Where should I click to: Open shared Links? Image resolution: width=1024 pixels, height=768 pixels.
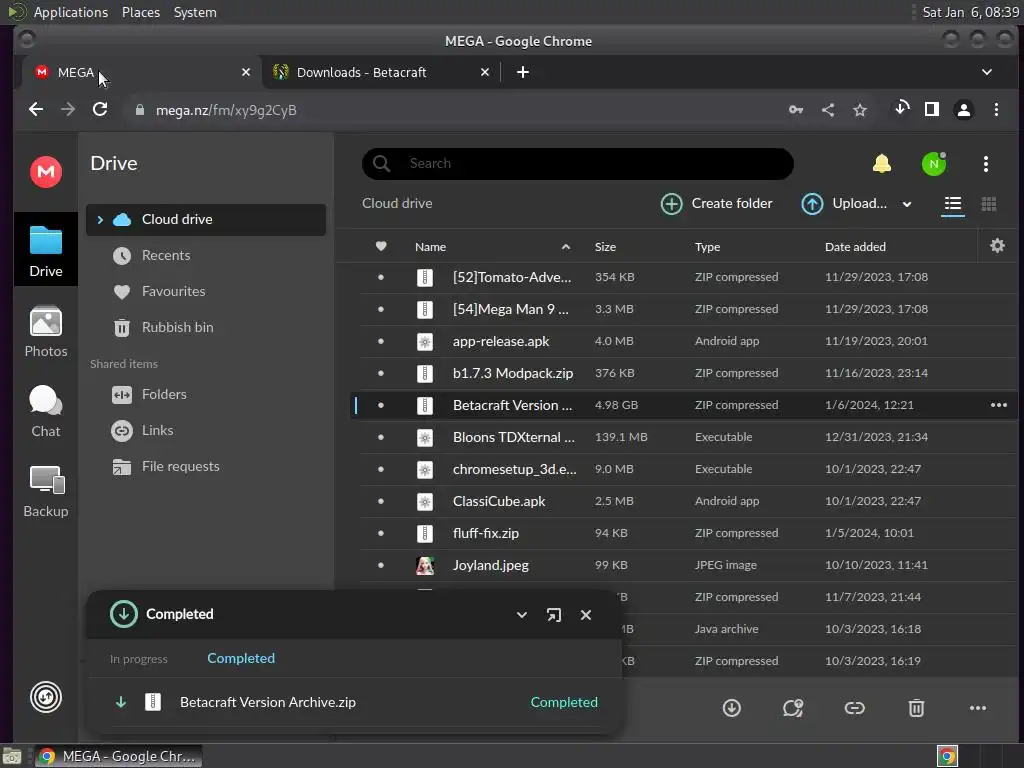pos(206,430)
